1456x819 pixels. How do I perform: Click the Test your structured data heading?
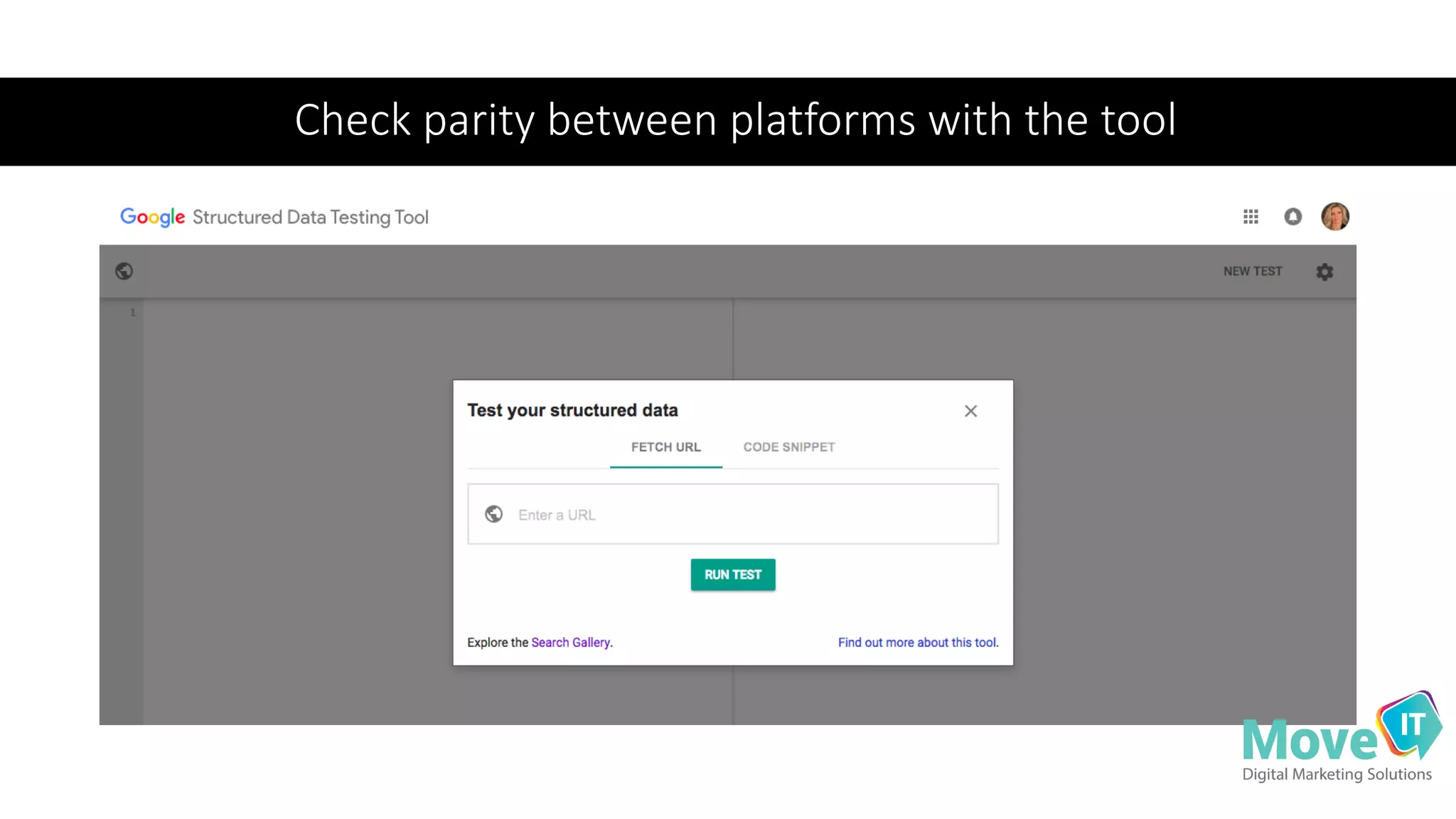(x=573, y=410)
